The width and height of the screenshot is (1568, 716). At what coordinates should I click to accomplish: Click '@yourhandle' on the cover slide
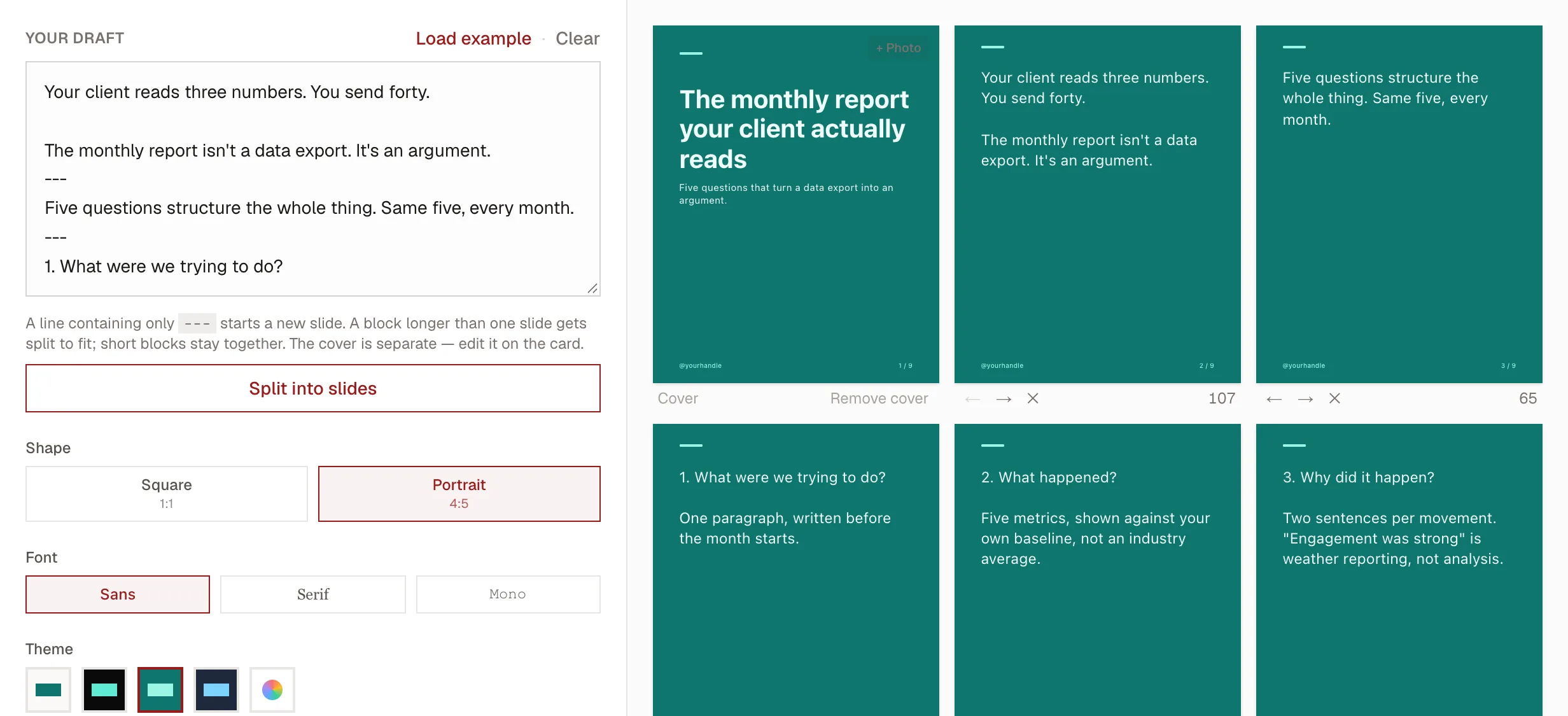700,366
